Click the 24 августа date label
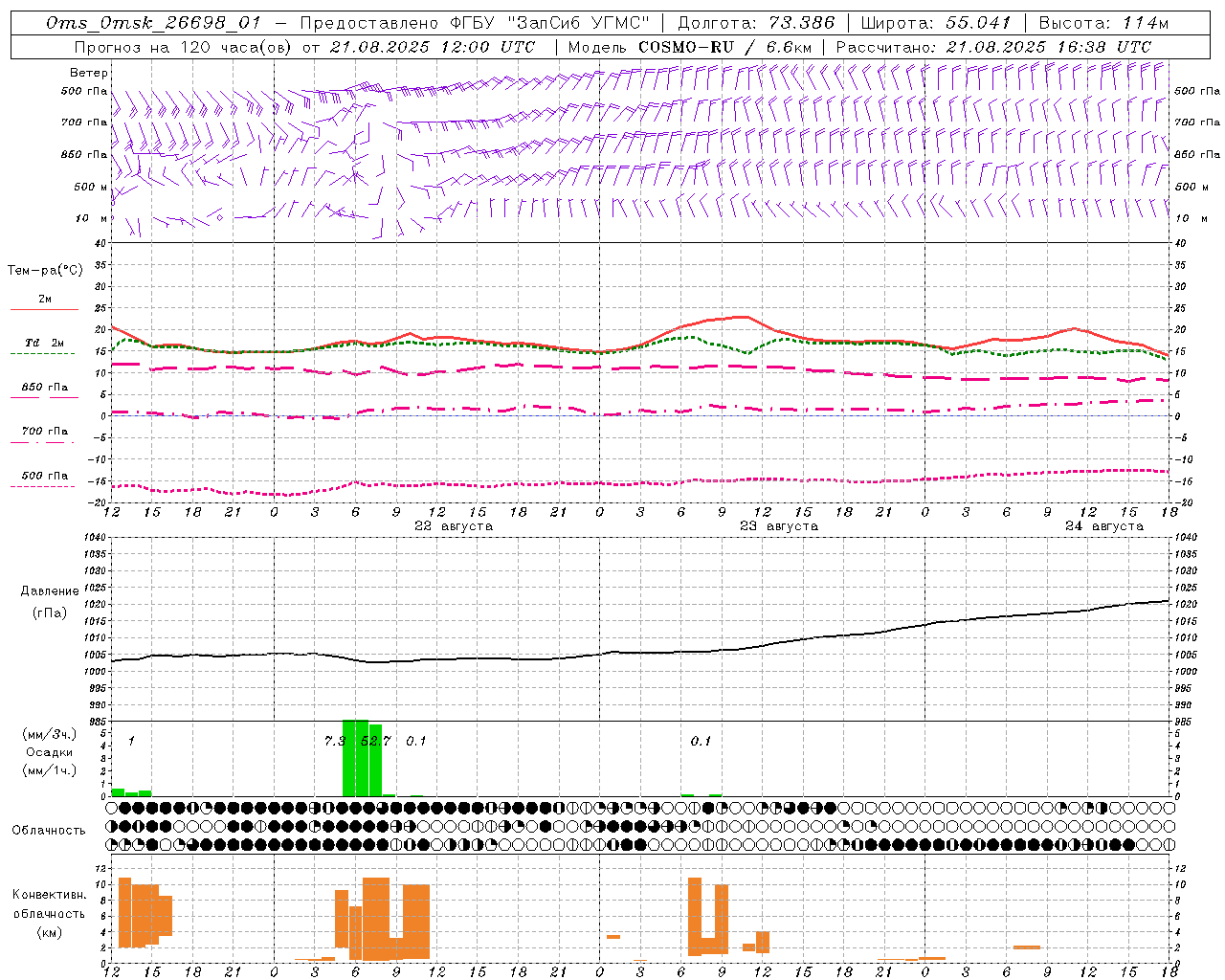The image size is (1225, 980). [1104, 526]
